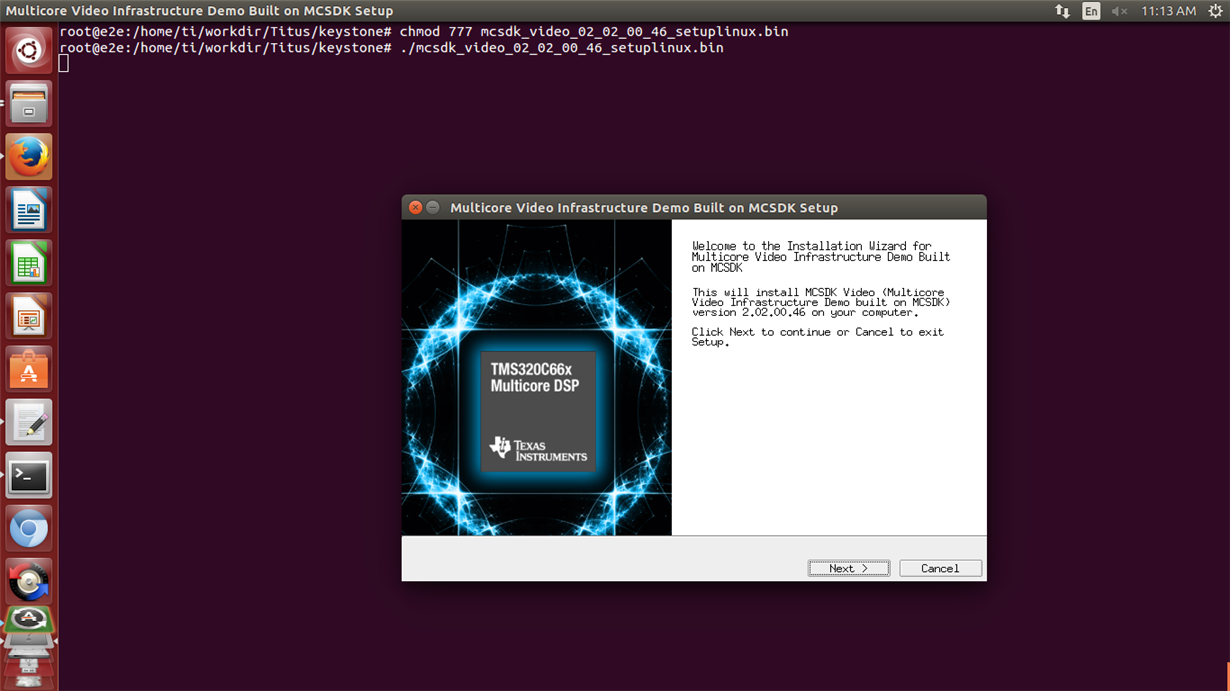Click the 'version 2.02.00.46' install description text
Viewport: 1230px width, 691px height.
(821, 302)
